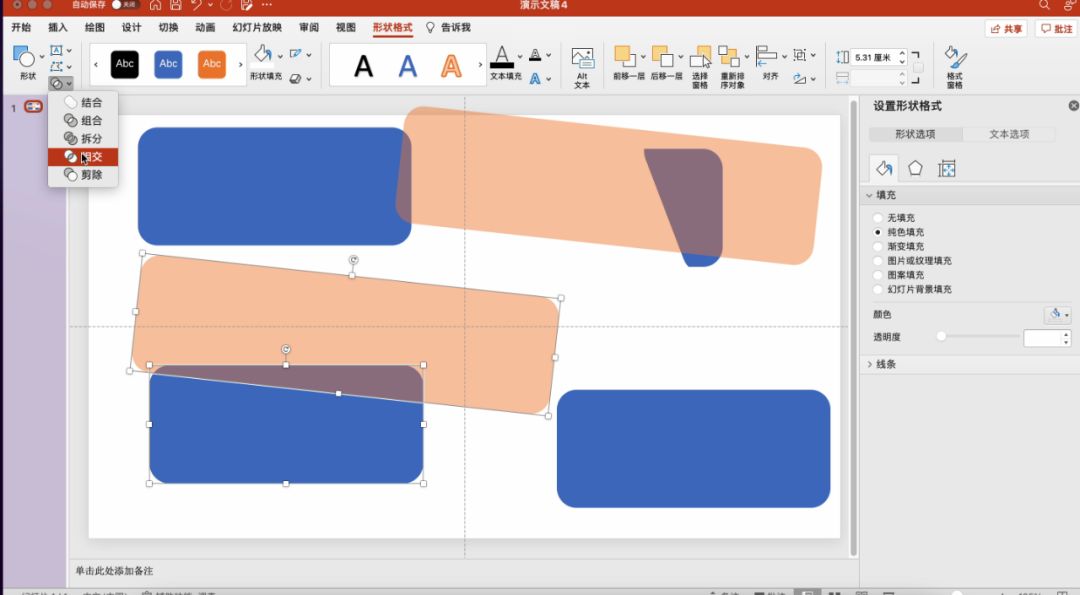
Task: Toggle the lock aspect ratio checkbox
Action: [x=918, y=67]
